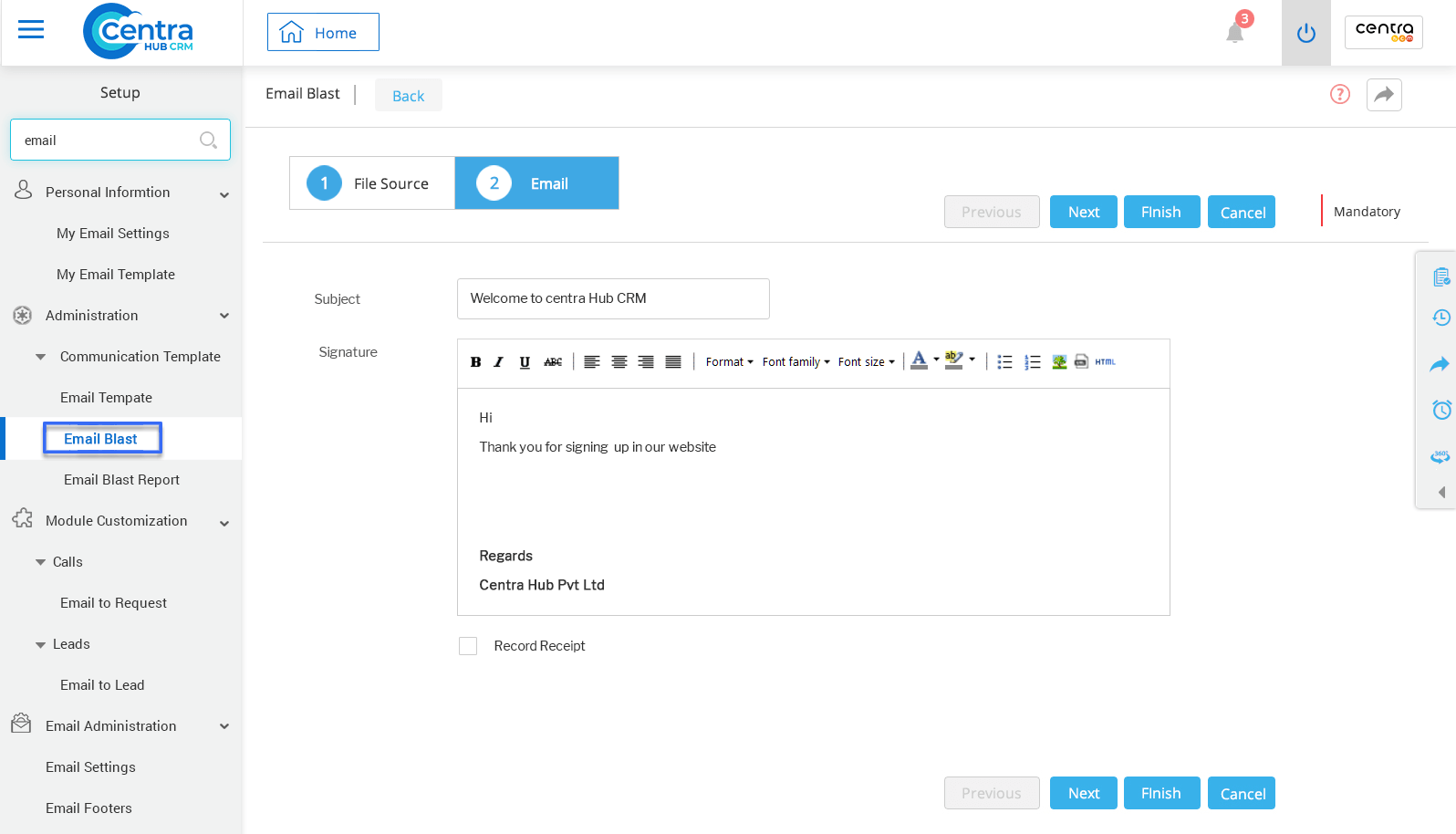Screen dimensions: 1456x834
Task: Apply italic formatting in signature editor
Action: pos(499,362)
